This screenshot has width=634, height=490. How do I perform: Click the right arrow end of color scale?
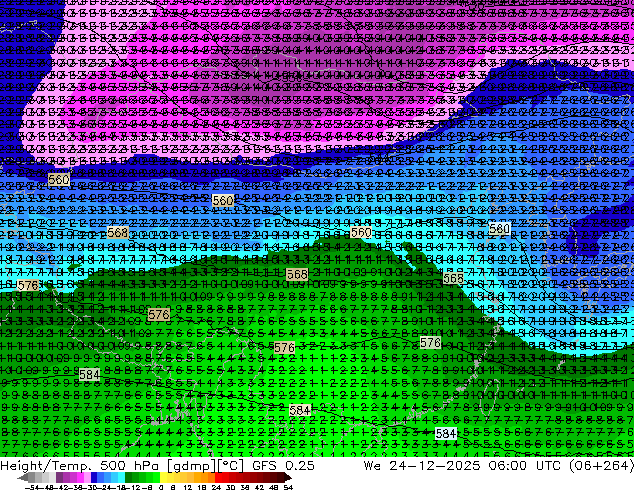pos(288,477)
